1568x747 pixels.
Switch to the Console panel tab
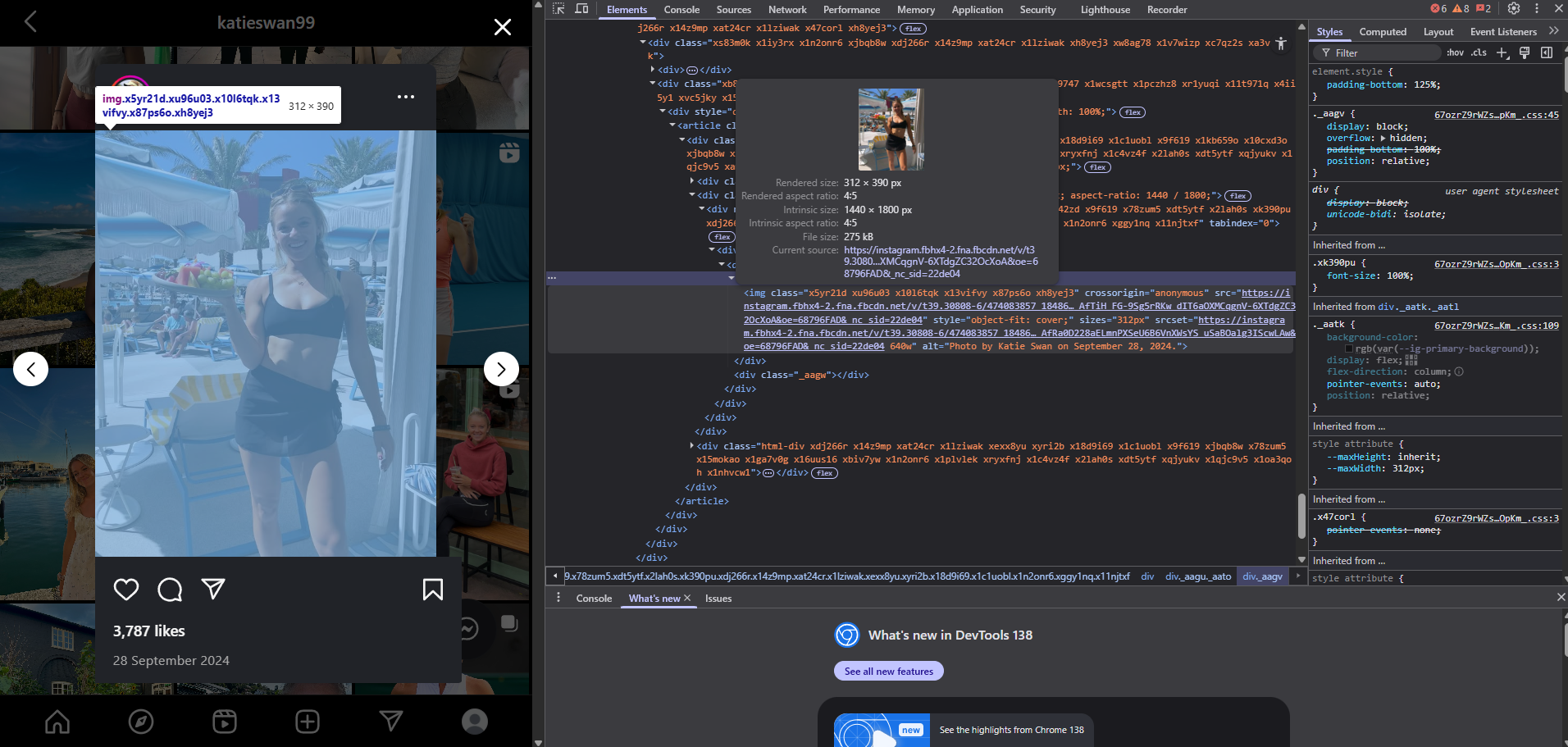coord(681,10)
